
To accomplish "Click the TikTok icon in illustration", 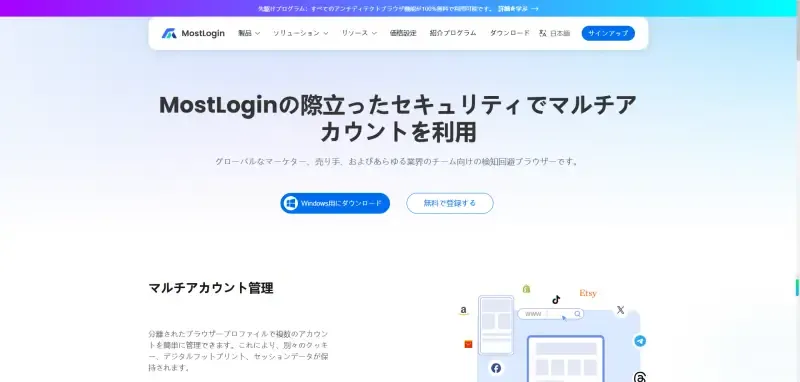I will click(x=556, y=299).
